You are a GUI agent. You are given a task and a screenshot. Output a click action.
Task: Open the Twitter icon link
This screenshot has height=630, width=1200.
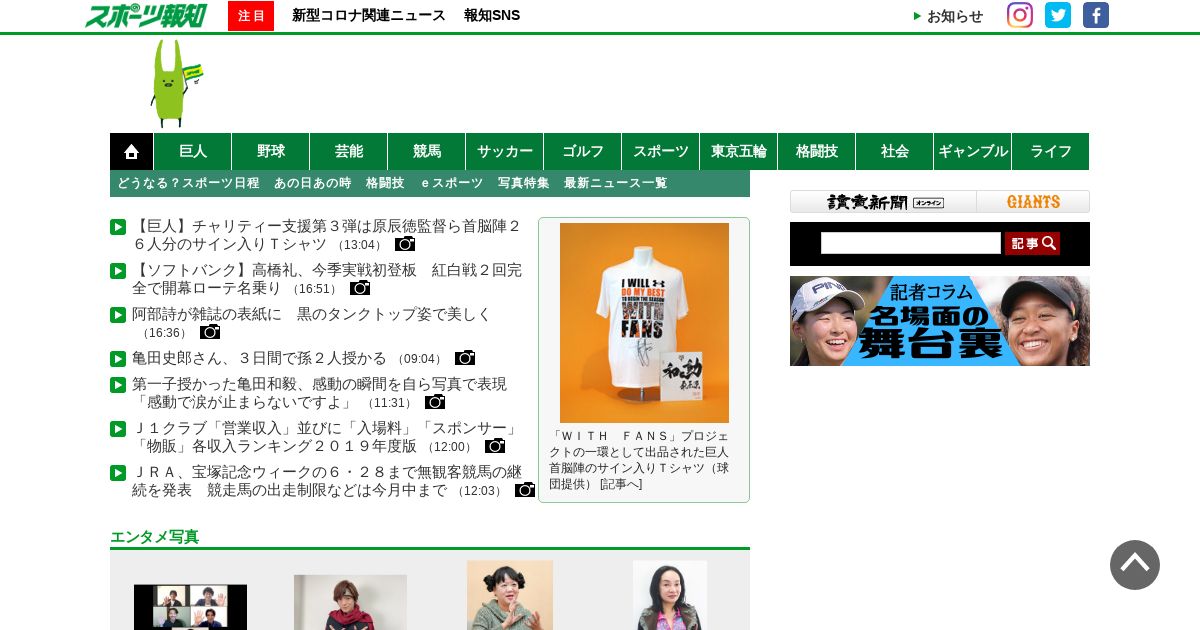pyautogui.click(x=1058, y=15)
